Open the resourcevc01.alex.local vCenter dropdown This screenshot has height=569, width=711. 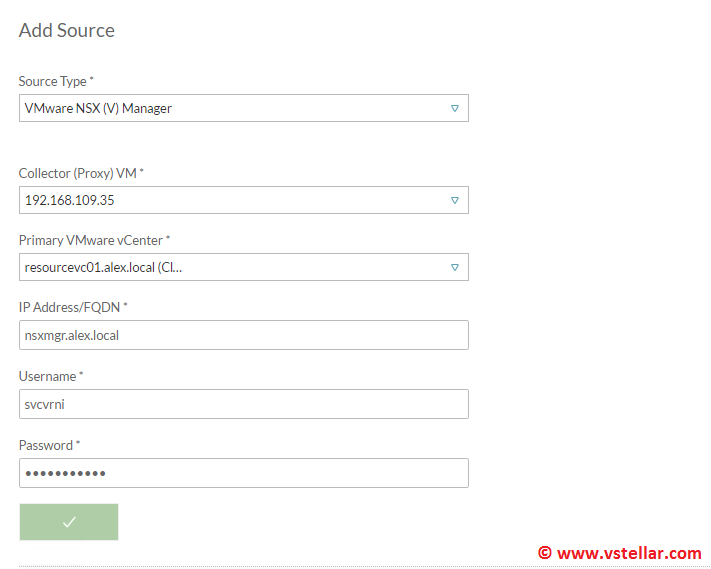[243, 267]
